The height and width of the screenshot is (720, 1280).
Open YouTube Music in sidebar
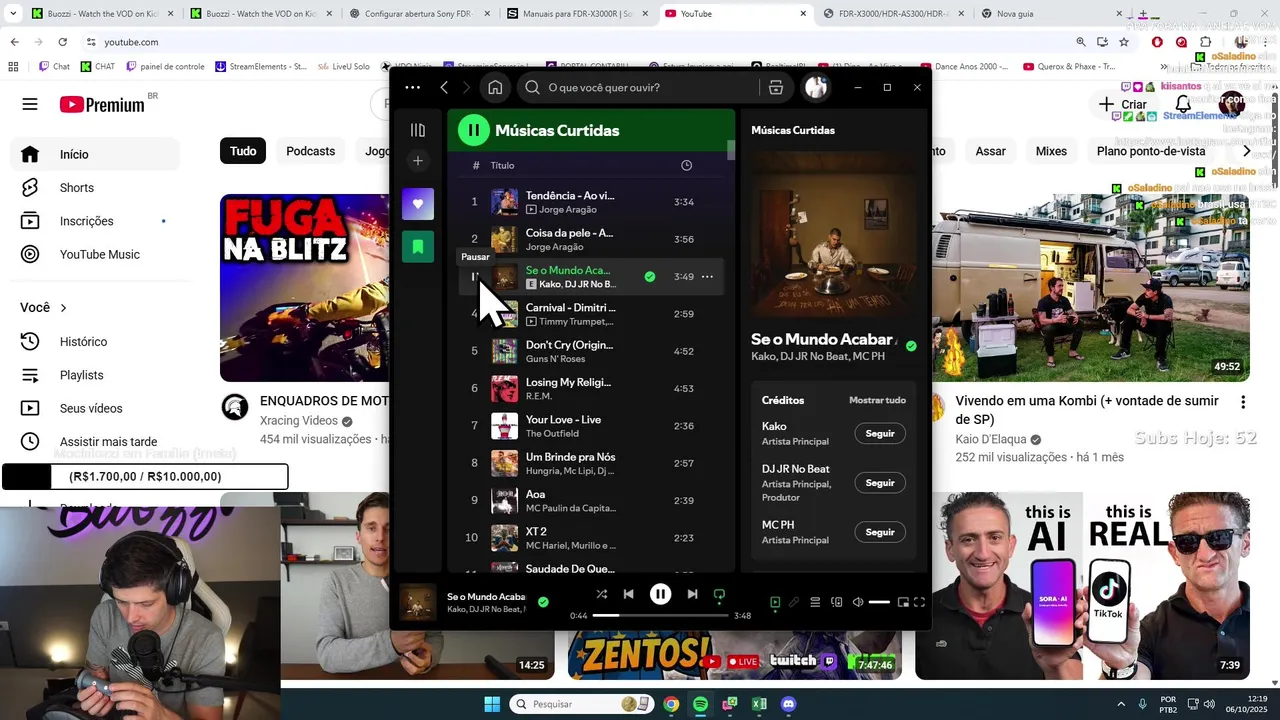coord(95,254)
